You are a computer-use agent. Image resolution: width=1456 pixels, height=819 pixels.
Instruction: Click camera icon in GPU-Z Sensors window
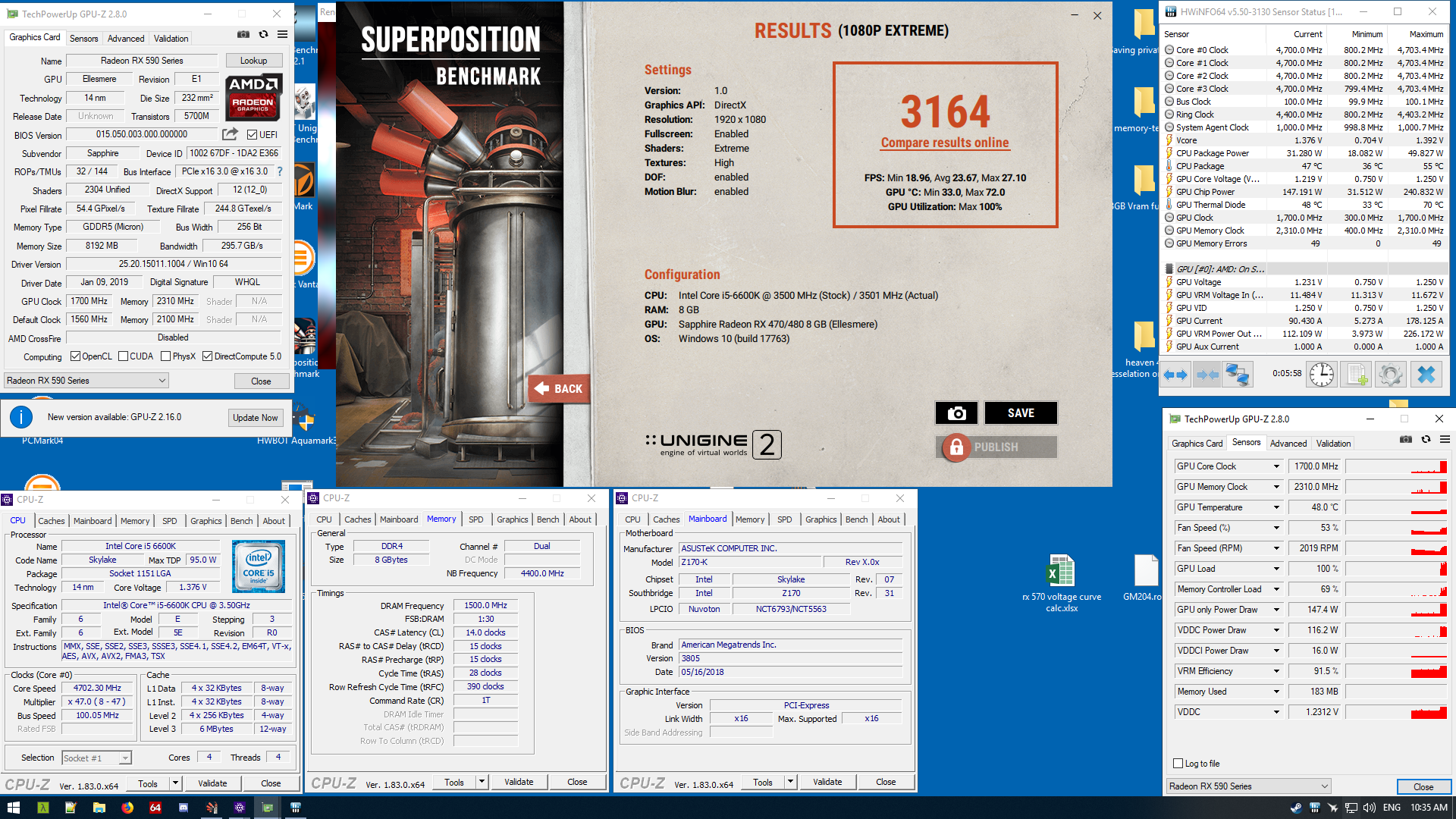(1406, 439)
